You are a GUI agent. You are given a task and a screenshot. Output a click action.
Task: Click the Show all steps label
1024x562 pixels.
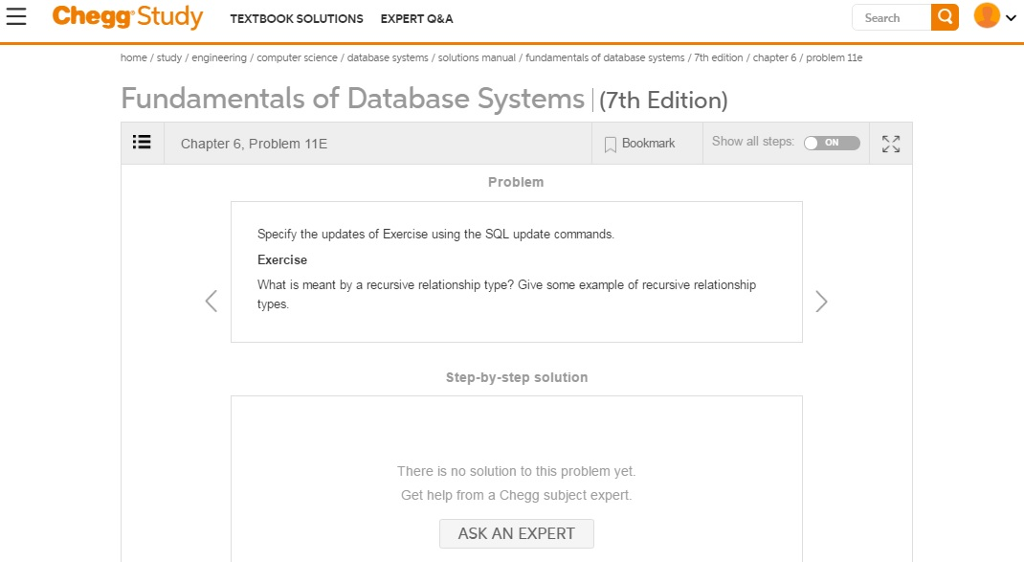pyautogui.click(x=753, y=142)
